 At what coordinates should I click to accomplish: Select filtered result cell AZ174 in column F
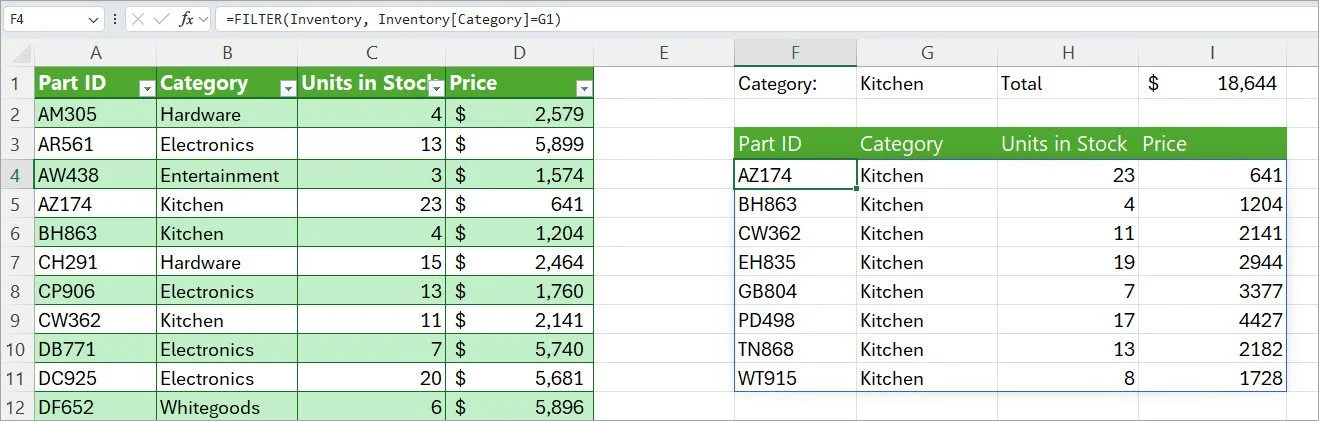[x=795, y=175]
